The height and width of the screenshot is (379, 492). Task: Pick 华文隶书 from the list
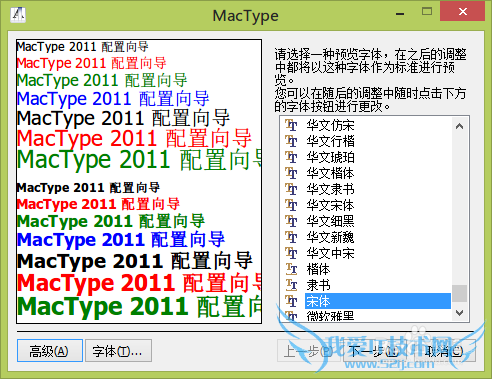click(x=330, y=189)
